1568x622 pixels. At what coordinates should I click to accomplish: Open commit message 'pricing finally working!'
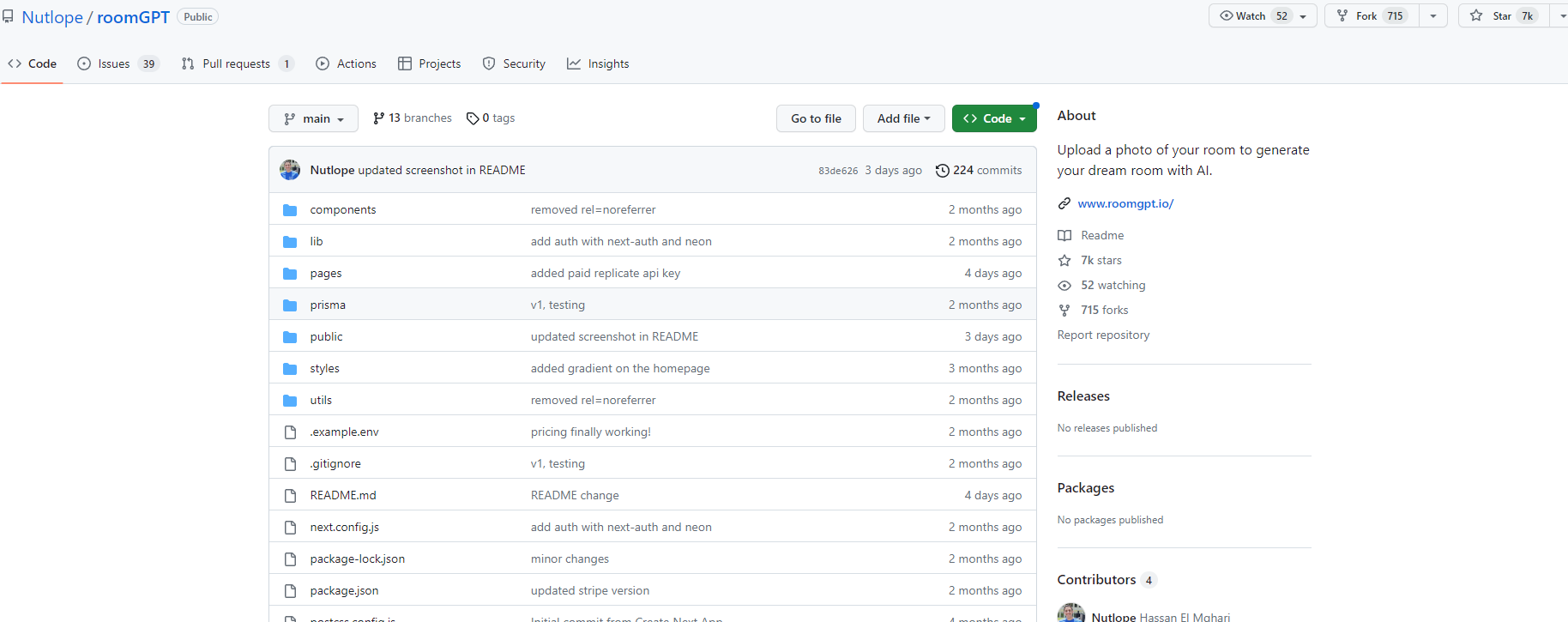click(591, 432)
